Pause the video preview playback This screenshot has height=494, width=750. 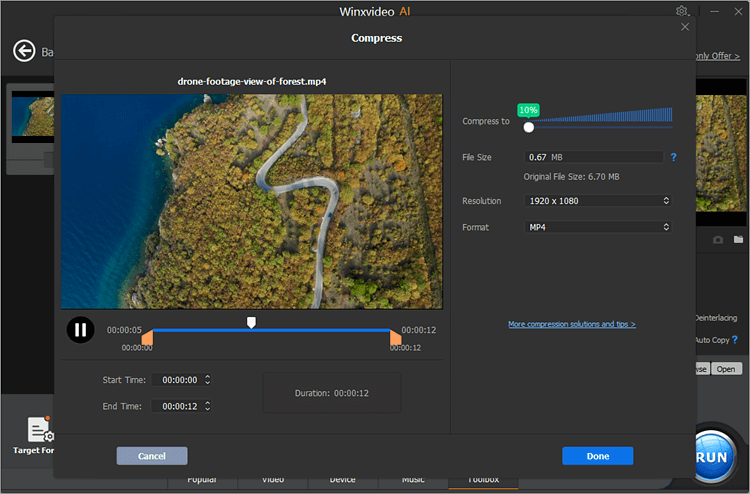pyautogui.click(x=80, y=329)
